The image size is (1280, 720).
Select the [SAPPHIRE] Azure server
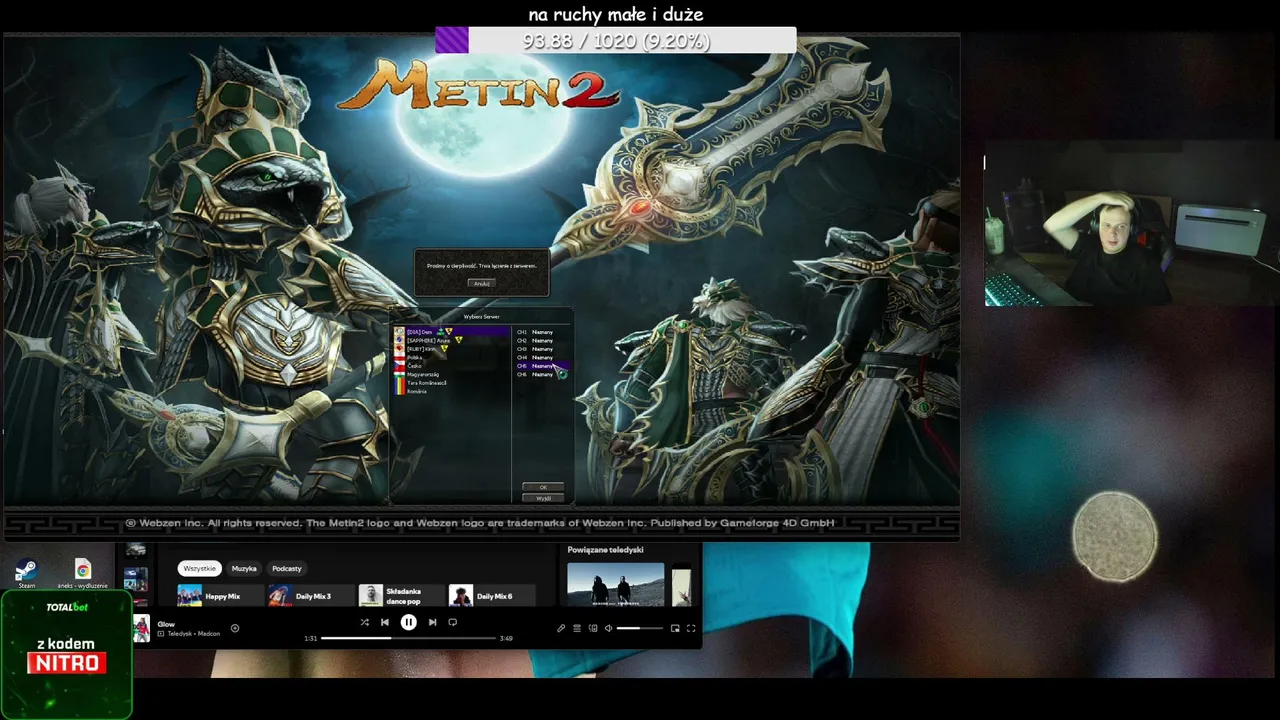click(451, 340)
